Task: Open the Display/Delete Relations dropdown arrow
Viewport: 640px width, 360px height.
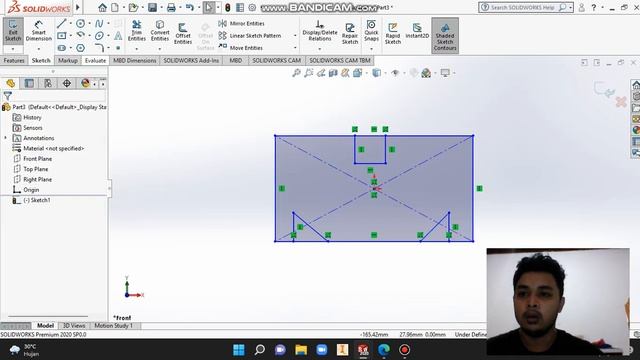Action: click(x=320, y=49)
